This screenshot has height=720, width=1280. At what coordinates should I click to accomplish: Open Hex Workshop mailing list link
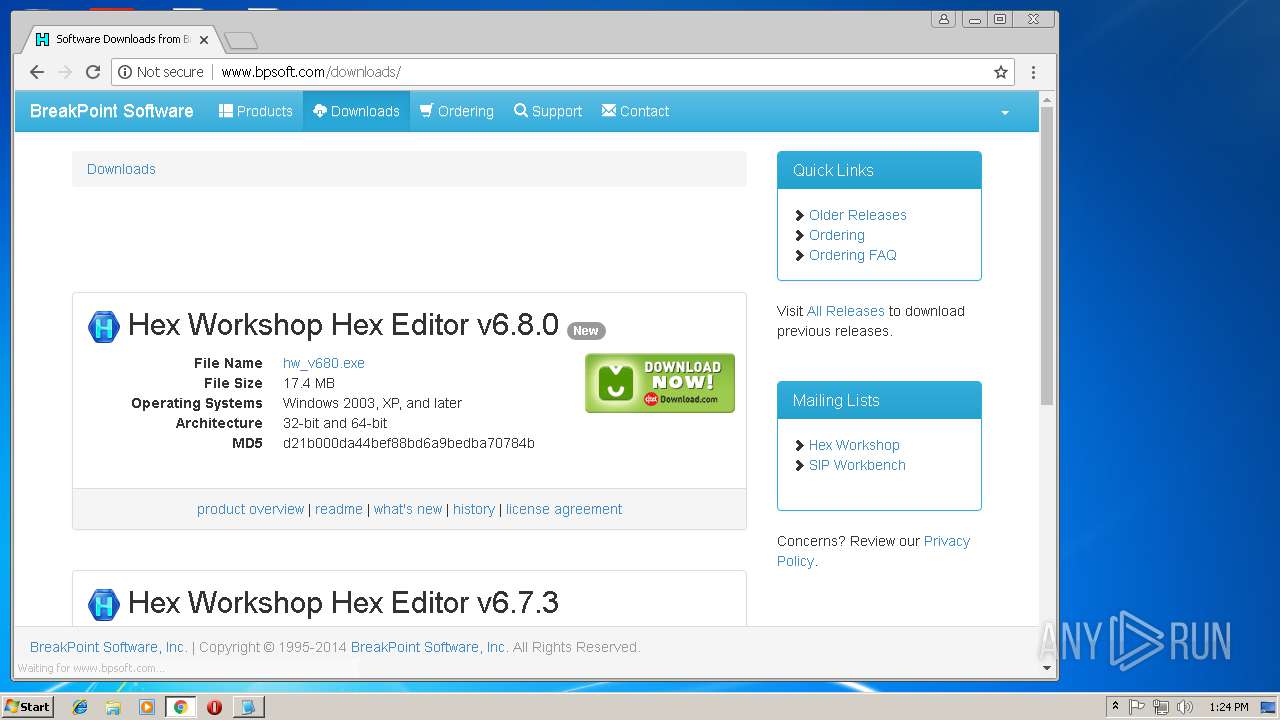(x=854, y=445)
